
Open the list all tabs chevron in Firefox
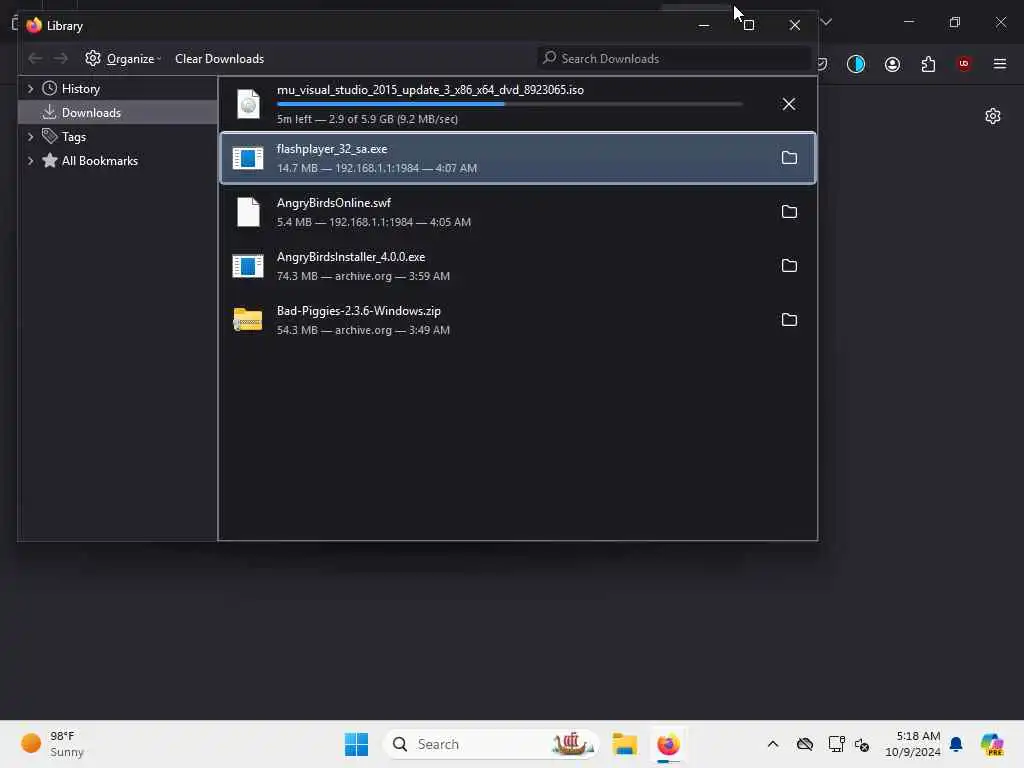pos(826,22)
